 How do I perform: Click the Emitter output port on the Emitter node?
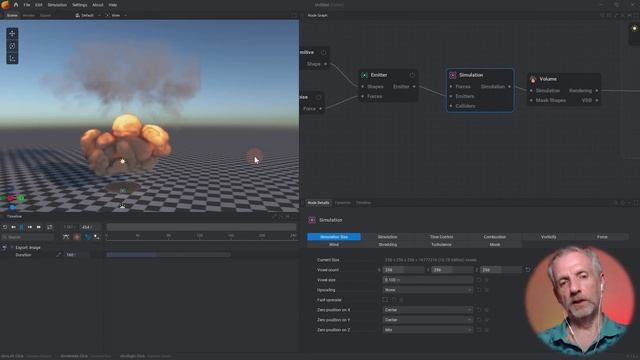(414, 87)
